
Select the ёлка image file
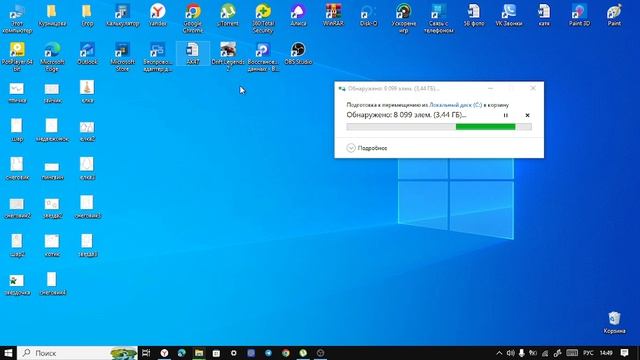87,92
